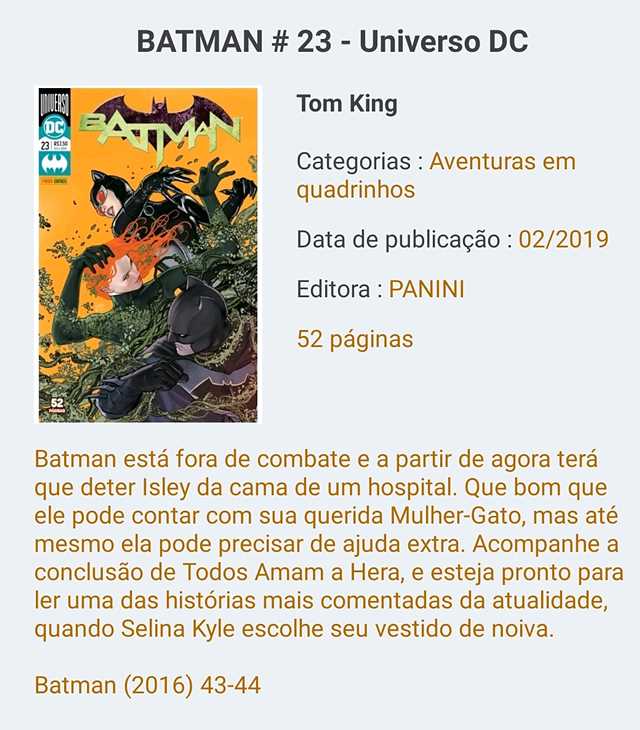
Task: Click the green Batman logo on cover
Action: click(161, 132)
